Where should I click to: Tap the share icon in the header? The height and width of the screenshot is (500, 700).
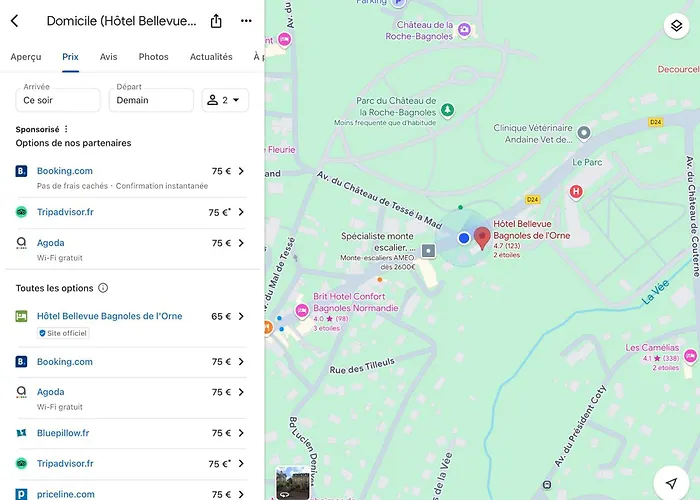tap(216, 21)
